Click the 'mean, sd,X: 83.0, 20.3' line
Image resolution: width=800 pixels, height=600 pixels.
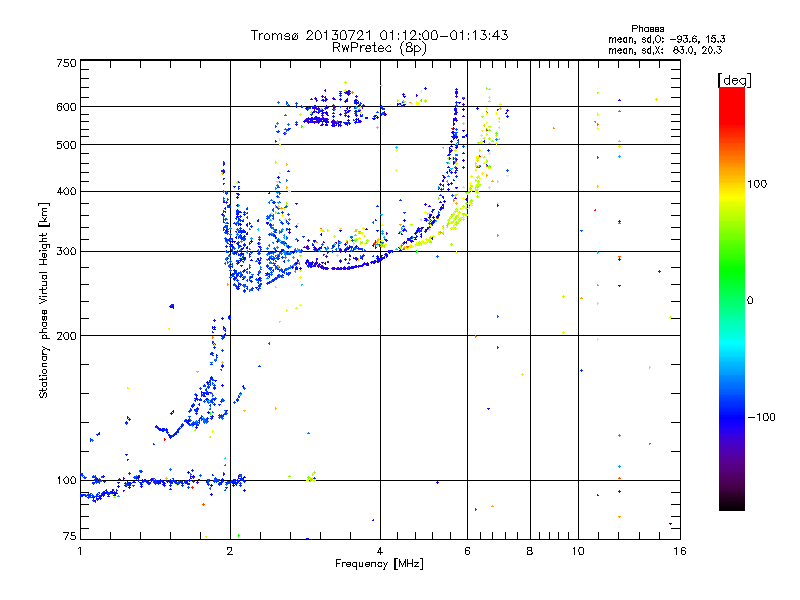tap(665, 50)
